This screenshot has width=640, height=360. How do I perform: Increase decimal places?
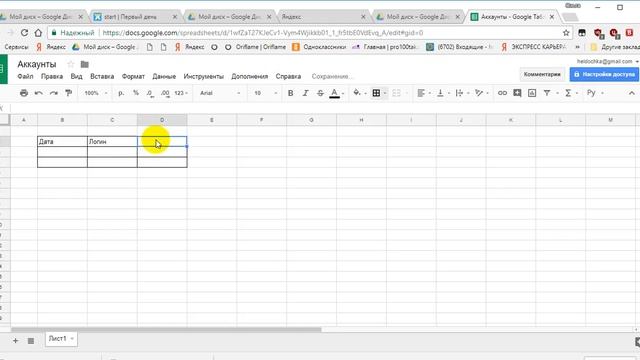point(165,93)
